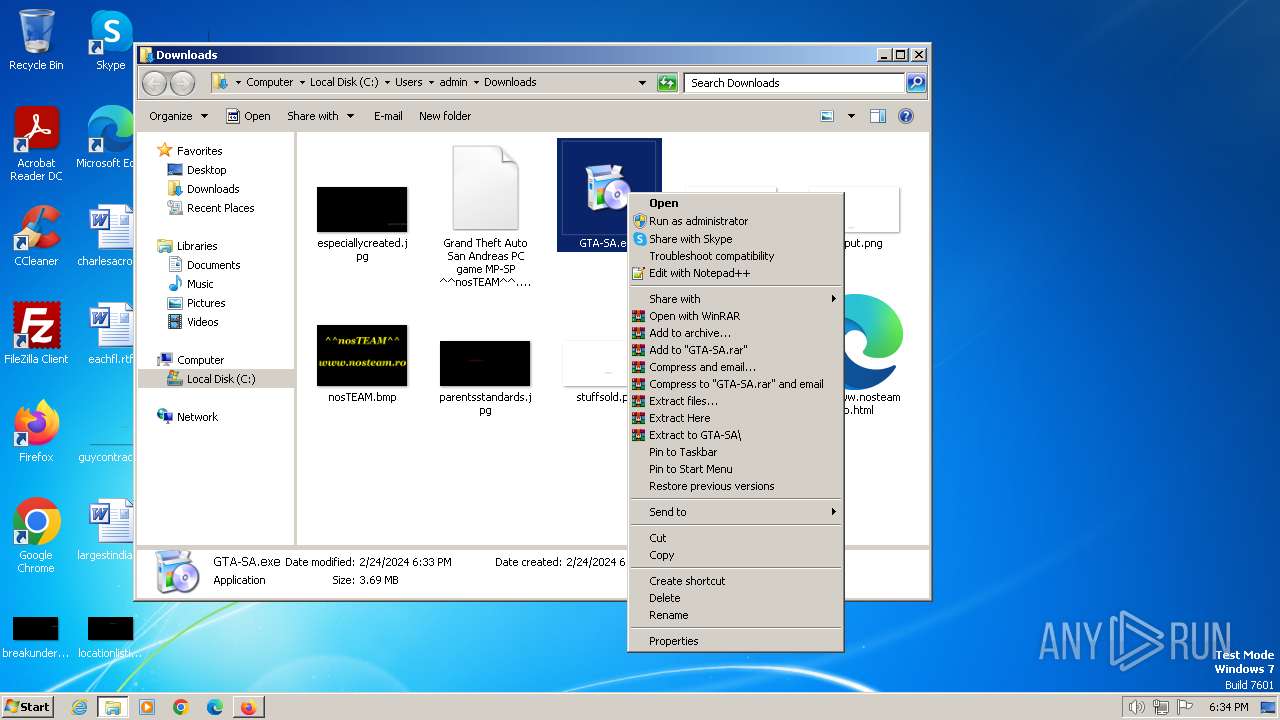Choose Run as administrator

(736, 221)
